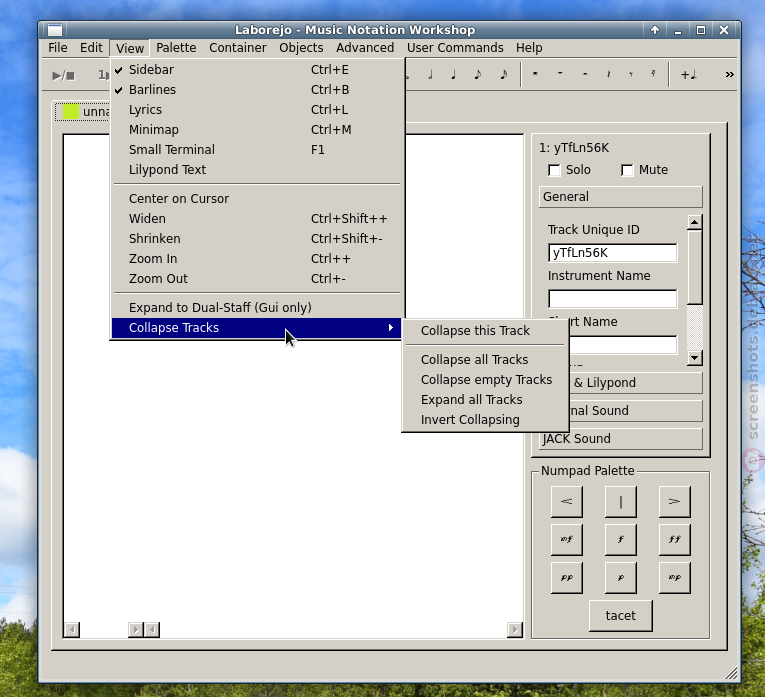Toggle the Mute checkbox
The image size is (765, 697).
point(627,170)
